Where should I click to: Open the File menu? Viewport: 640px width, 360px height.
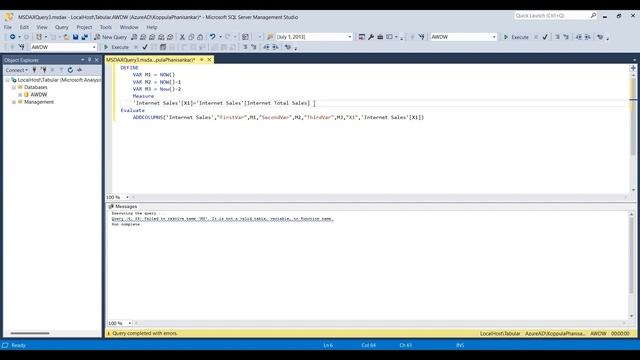point(8,27)
